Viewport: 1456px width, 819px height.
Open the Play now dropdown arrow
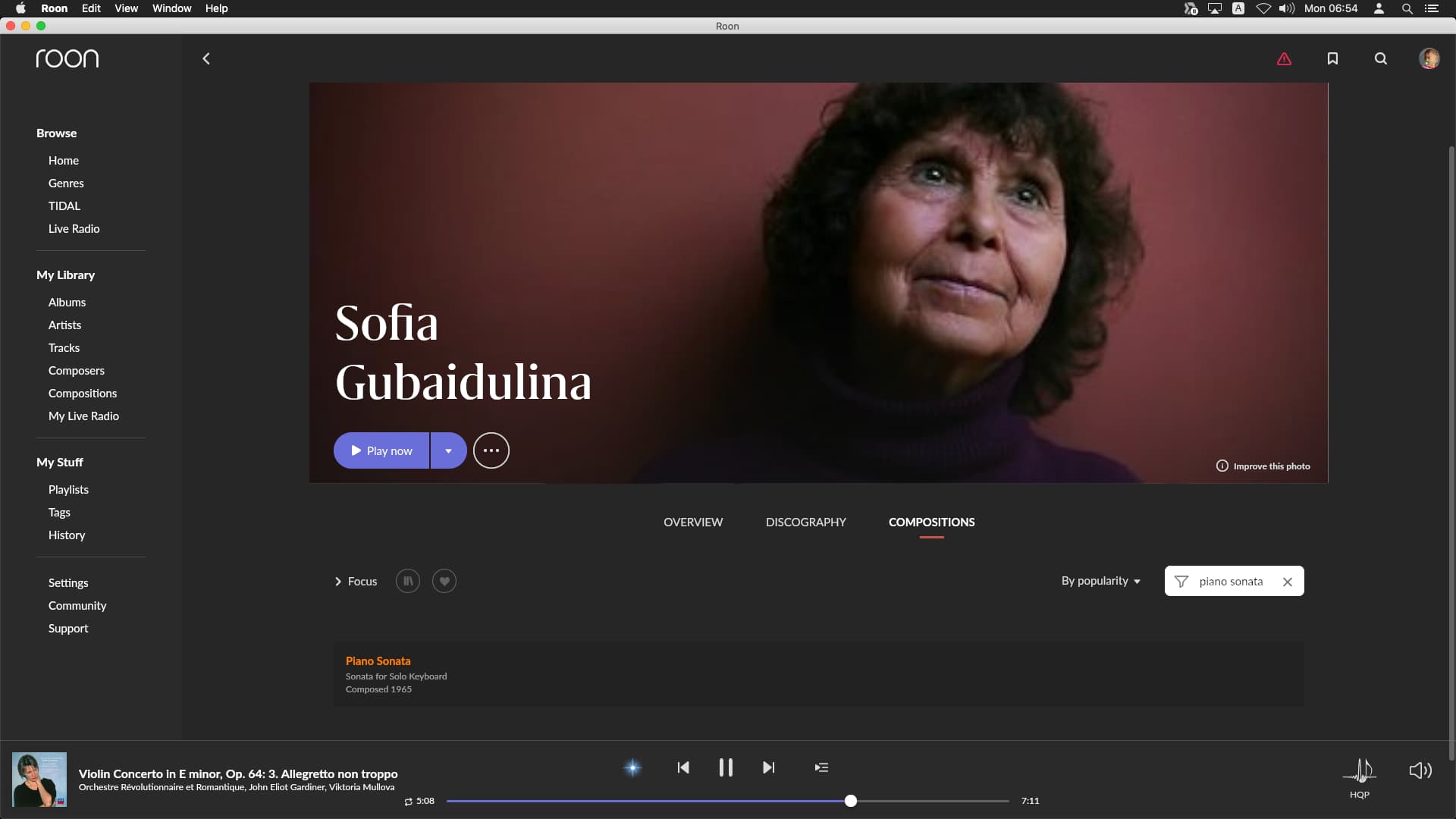(x=448, y=450)
